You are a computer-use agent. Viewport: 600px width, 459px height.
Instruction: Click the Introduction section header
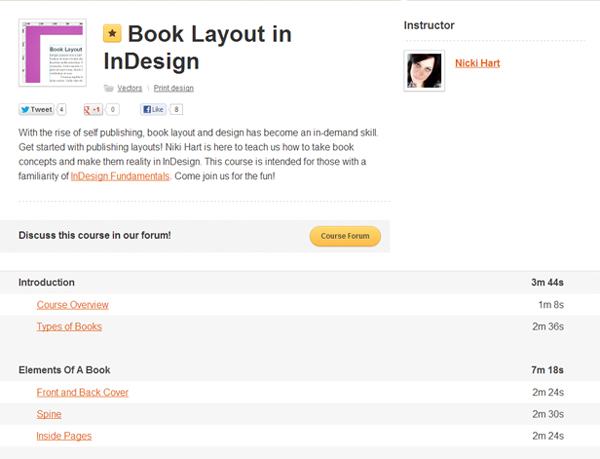(46, 283)
